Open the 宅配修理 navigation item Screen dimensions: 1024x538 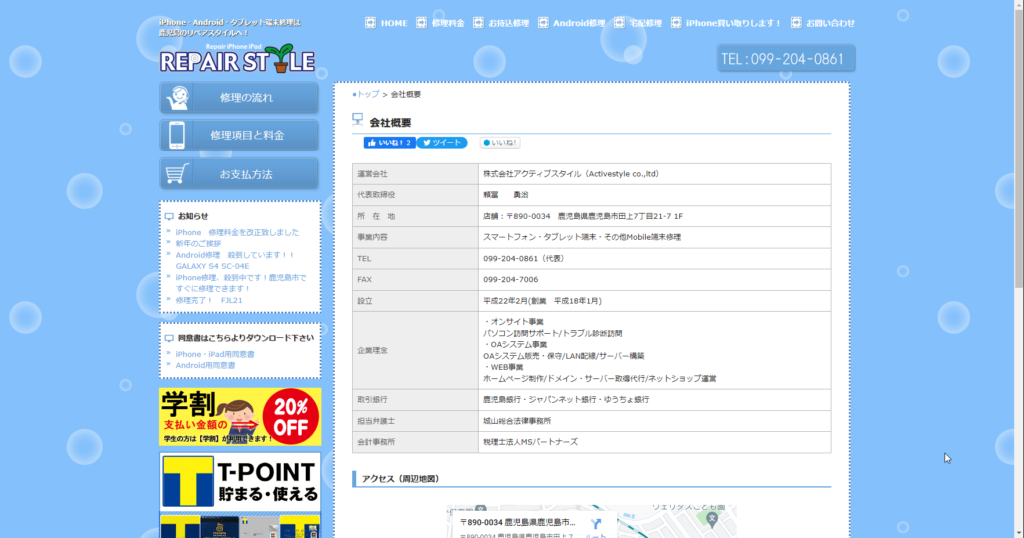click(x=645, y=23)
